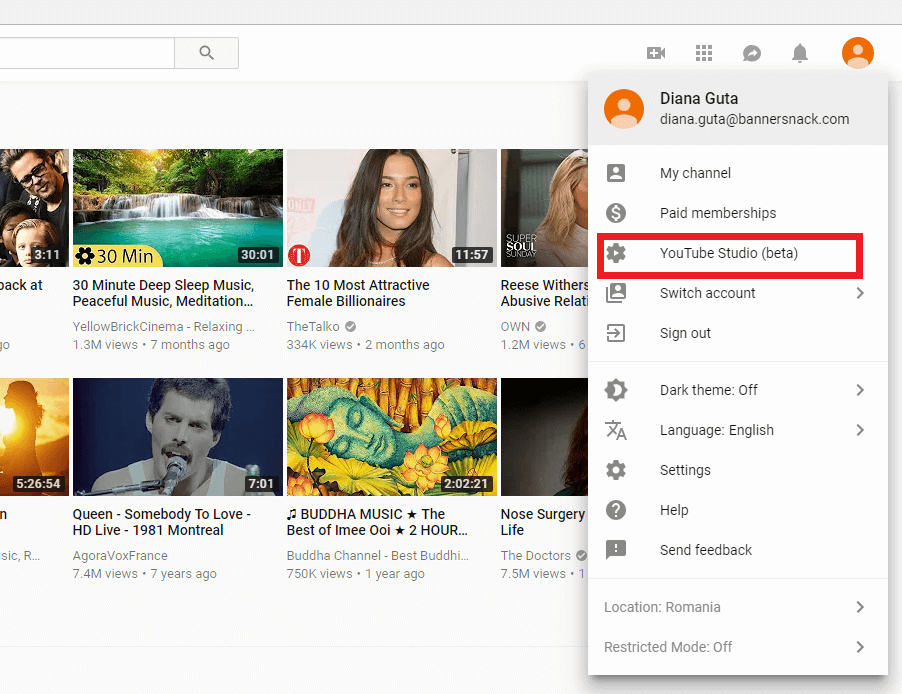Open the notifications bell

tap(800, 53)
